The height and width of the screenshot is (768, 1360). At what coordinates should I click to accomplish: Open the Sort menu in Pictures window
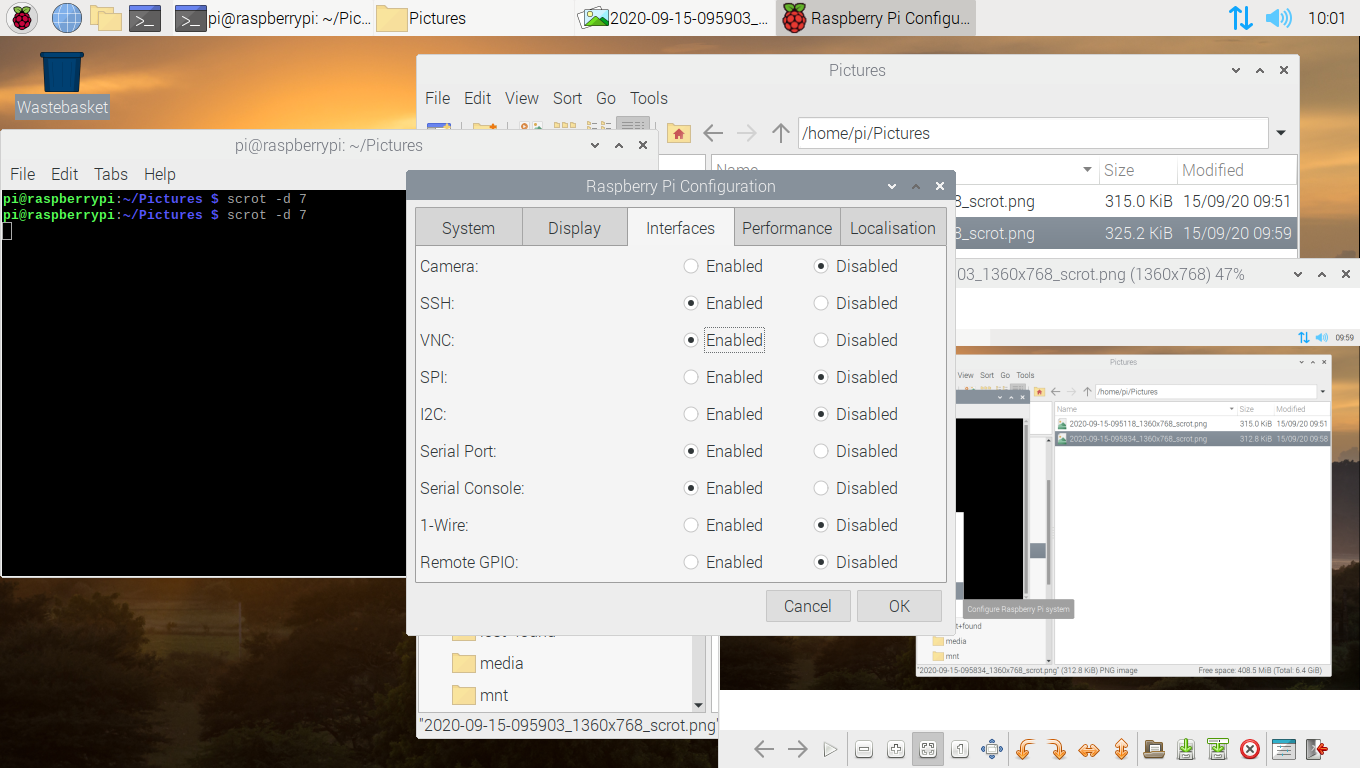tap(567, 98)
